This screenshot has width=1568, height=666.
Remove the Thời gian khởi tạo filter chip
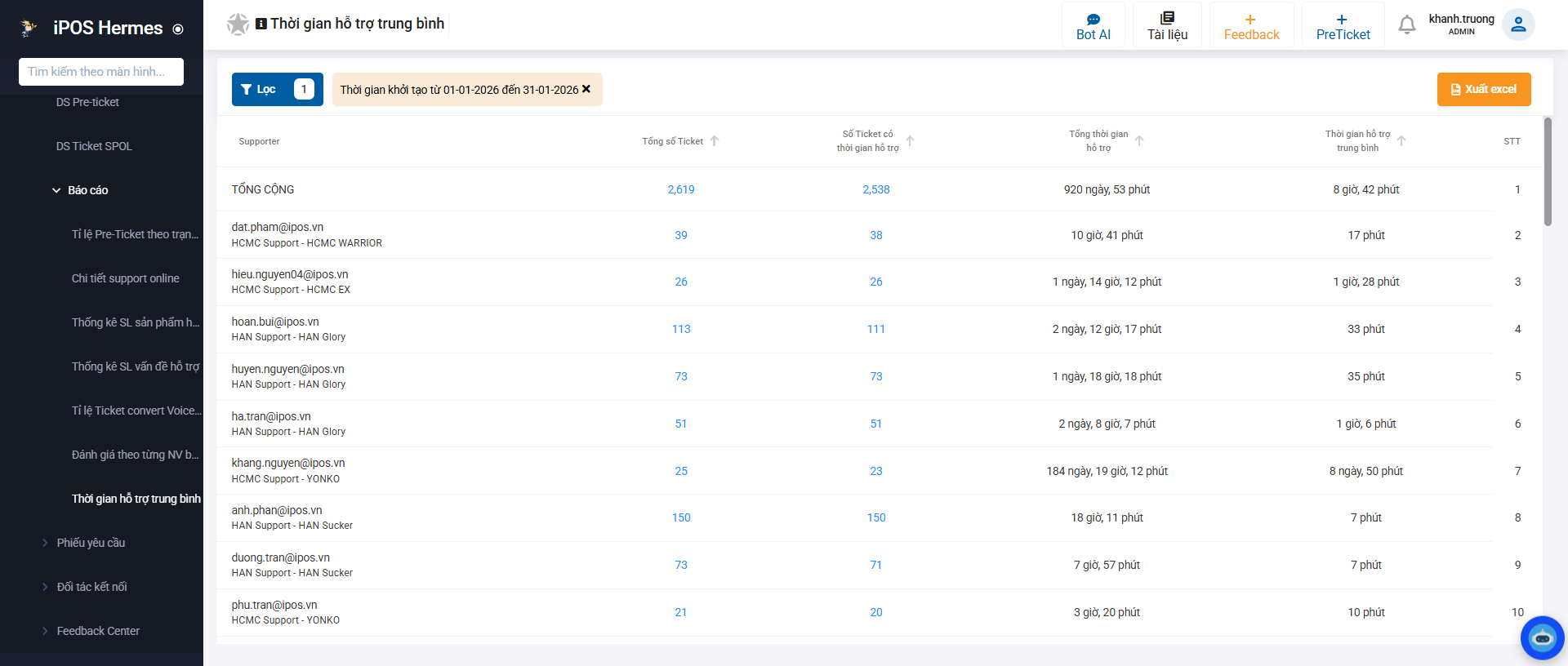click(586, 89)
